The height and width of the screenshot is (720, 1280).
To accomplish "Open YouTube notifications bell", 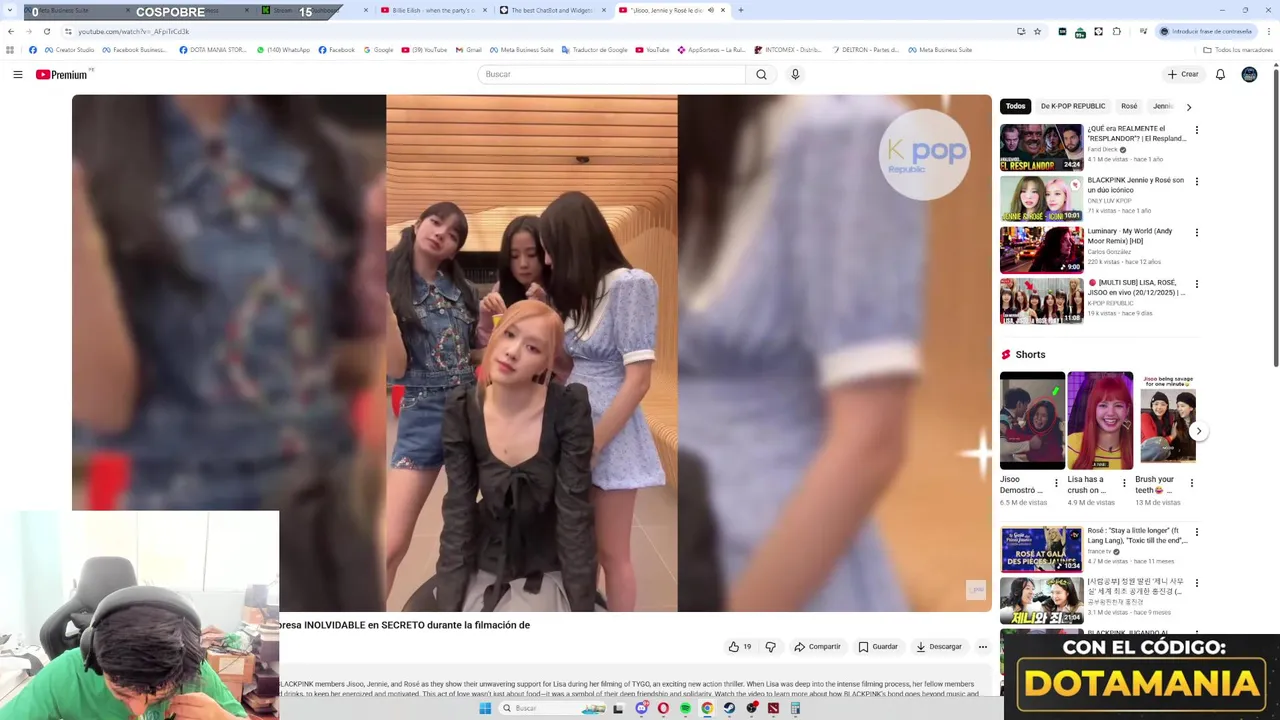I will click(x=1220, y=74).
